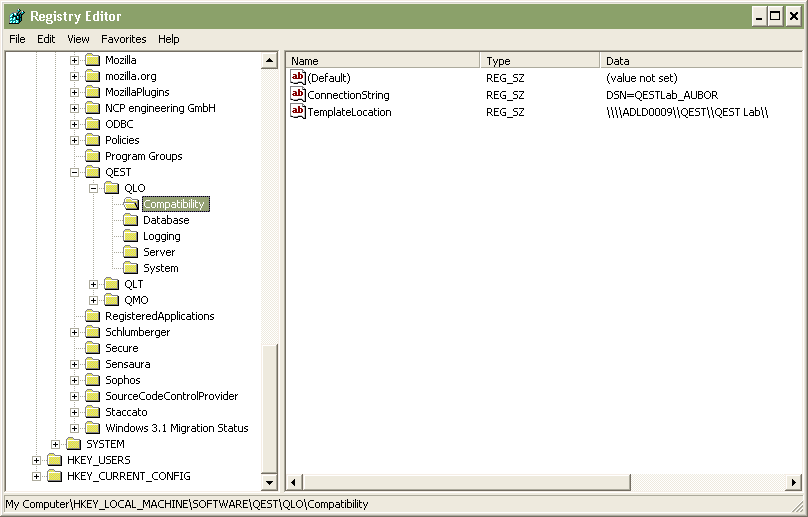This screenshot has height=517, width=808.
Task: Open the Edit menu
Action: pos(46,39)
